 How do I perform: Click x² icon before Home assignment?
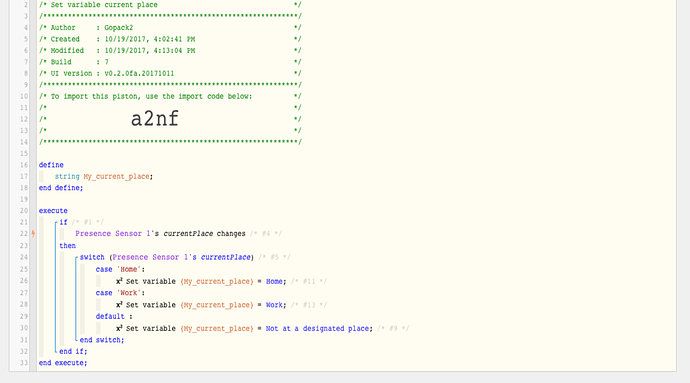(x=119, y=281)
